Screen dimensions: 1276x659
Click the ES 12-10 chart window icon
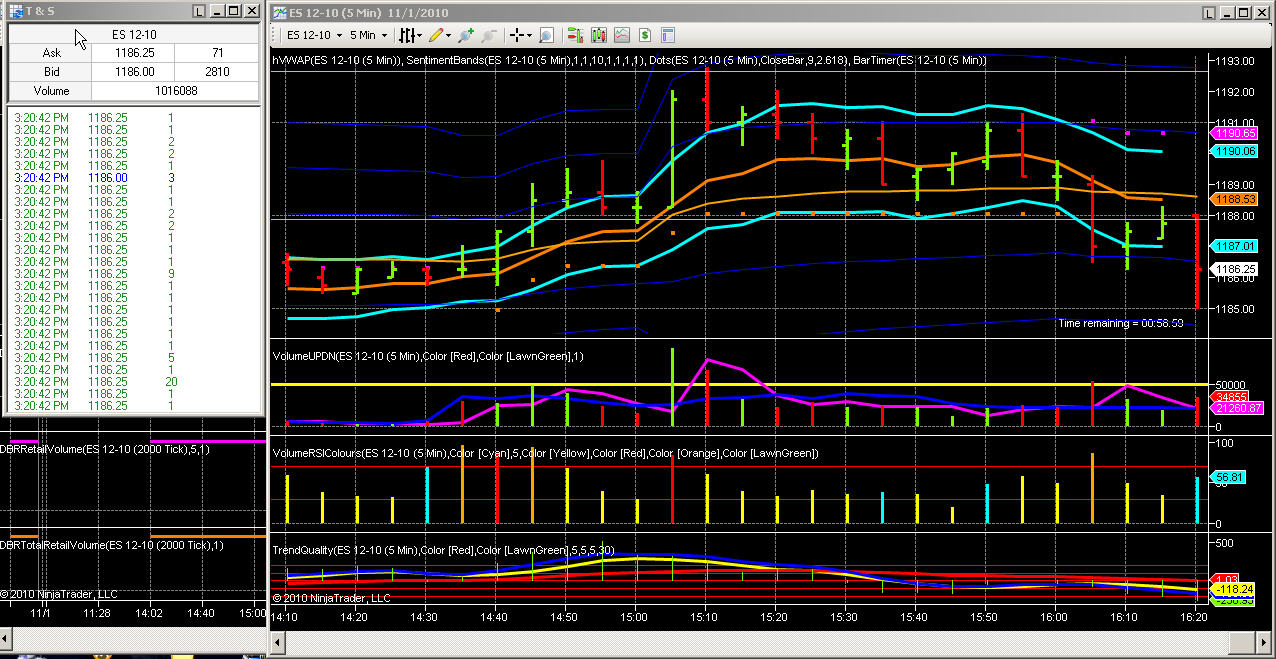pos(279,12)
